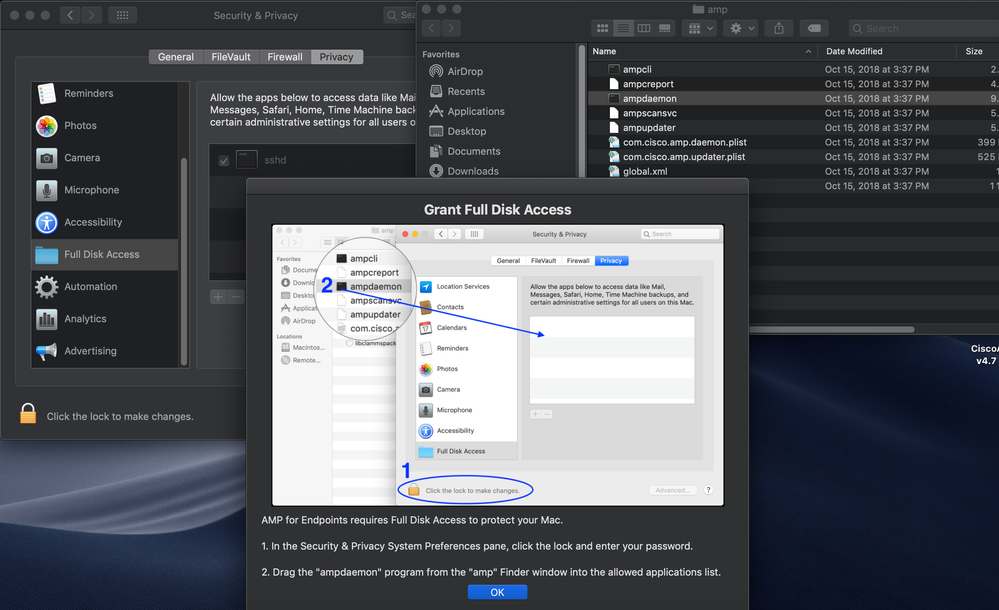Show all System Preferences with the grid button
The height and width of the screenshot is (610, 999).
122,15
